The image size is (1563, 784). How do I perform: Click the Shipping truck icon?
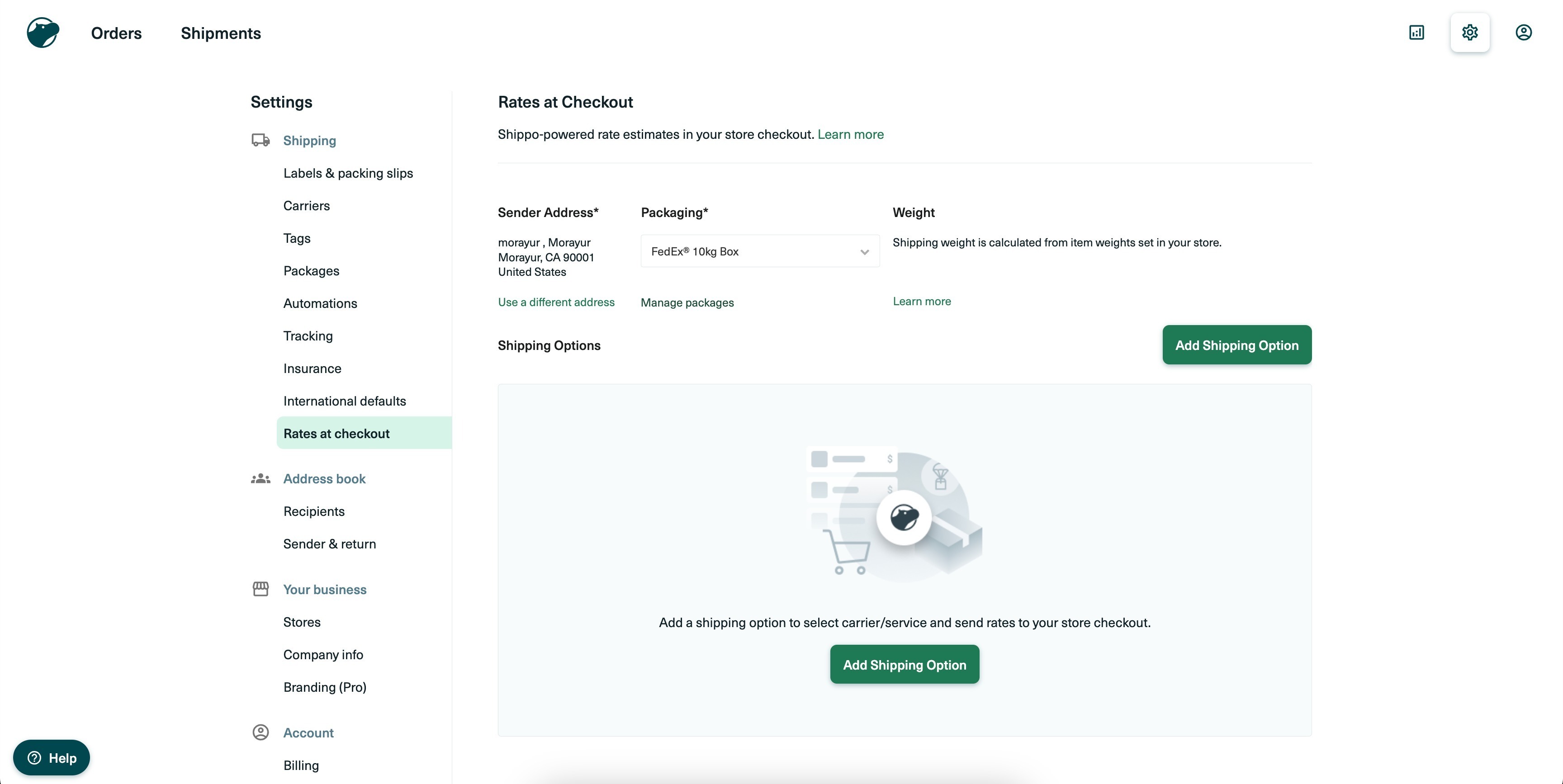(x=260, y=140)
